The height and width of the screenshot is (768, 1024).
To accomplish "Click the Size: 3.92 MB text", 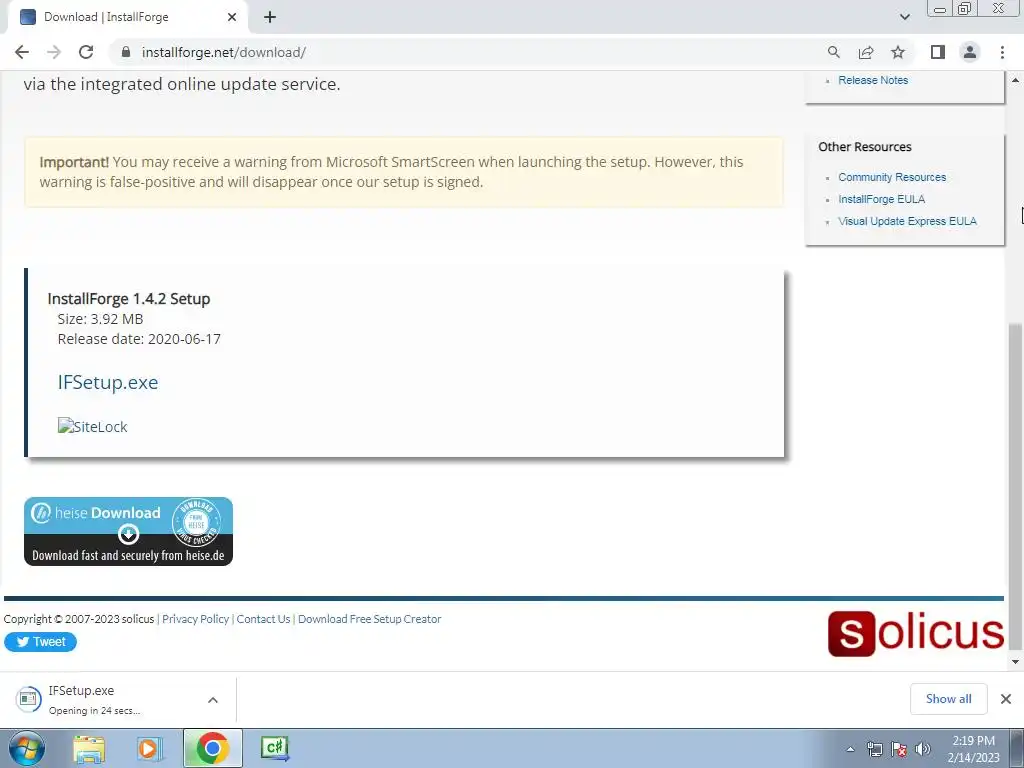I will [x=100, y=319].
